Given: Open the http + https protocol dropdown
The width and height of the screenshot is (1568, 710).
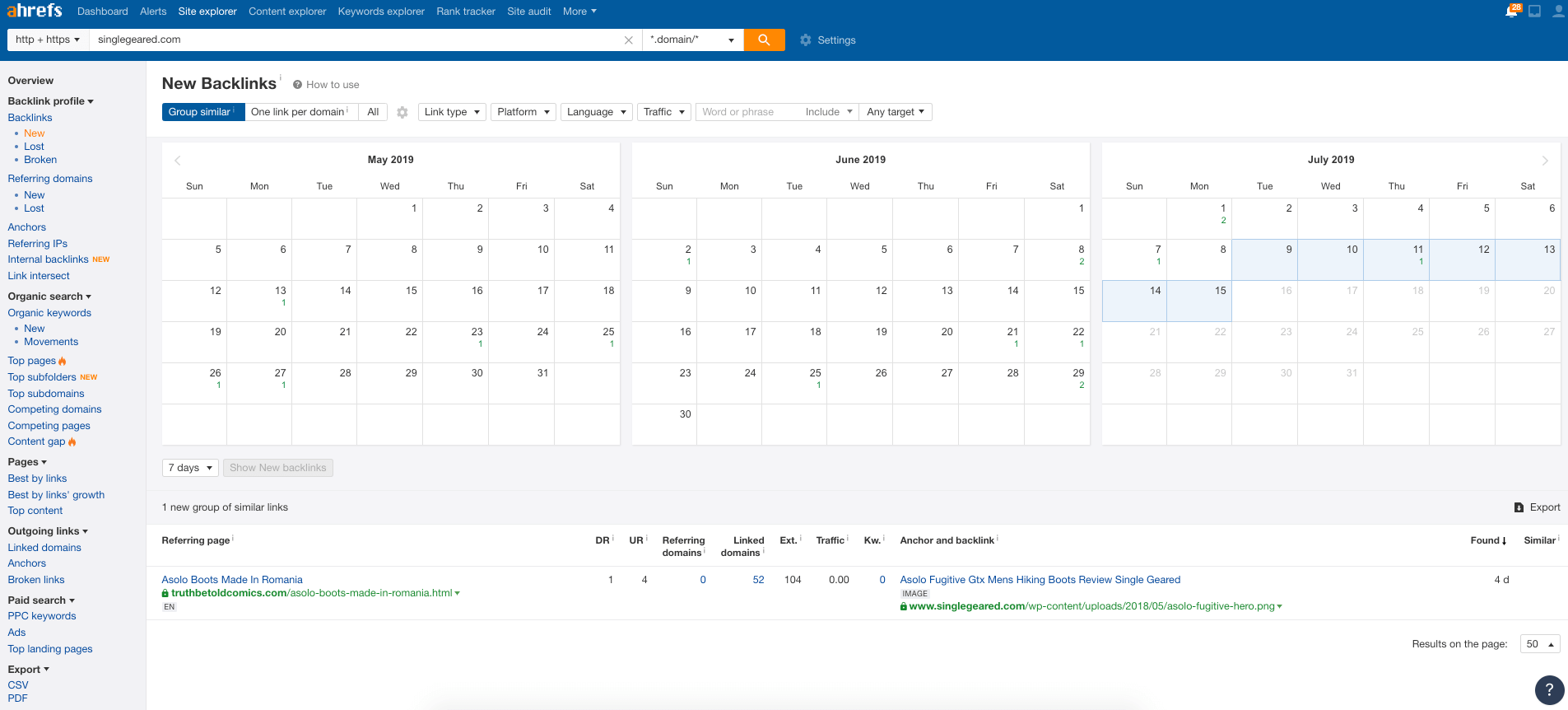Looking at the screenshot, I should pyautogui.click(x=48, y=40).
